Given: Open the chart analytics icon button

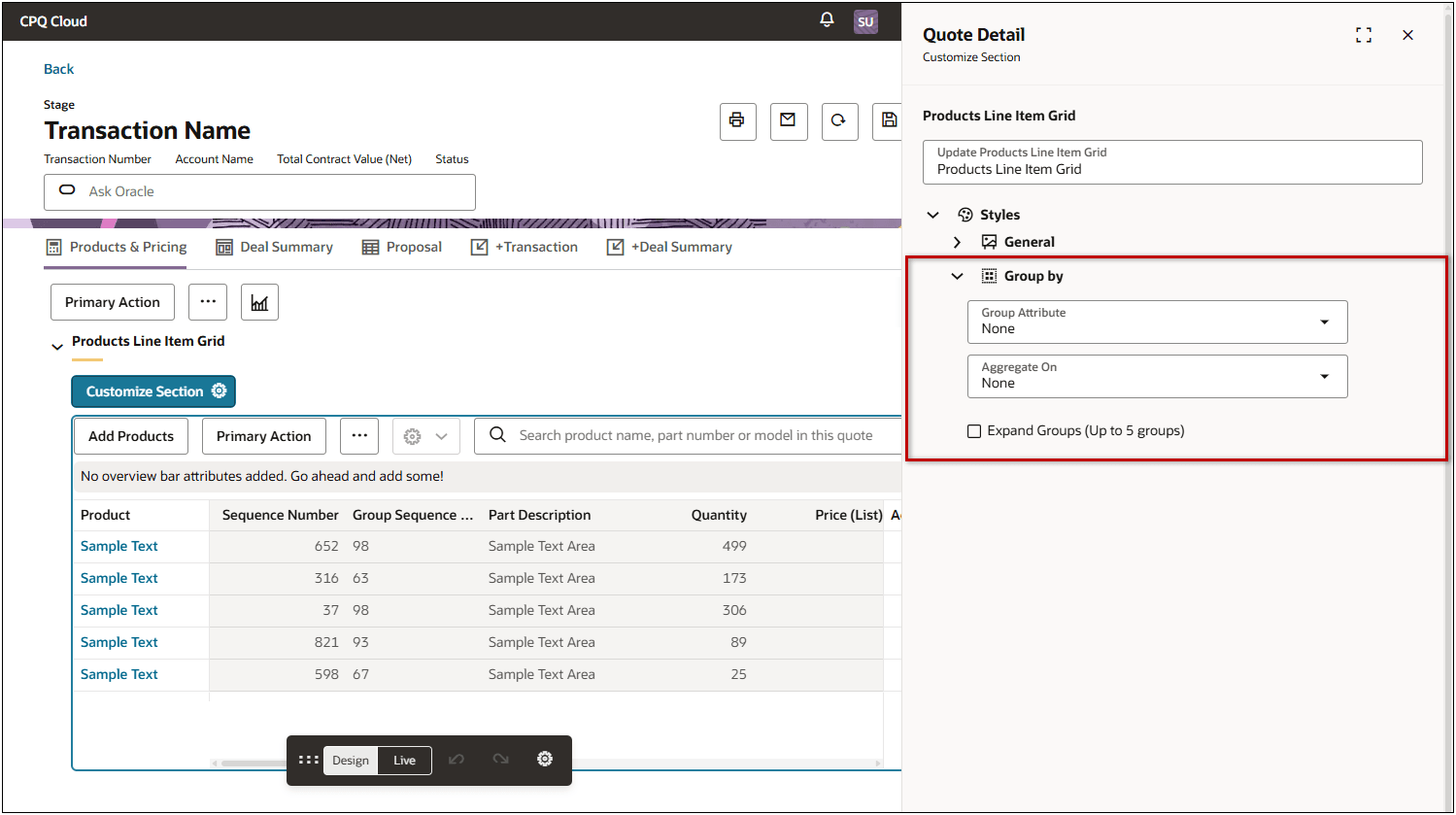Looking at the screenshot, I should 259,302.
